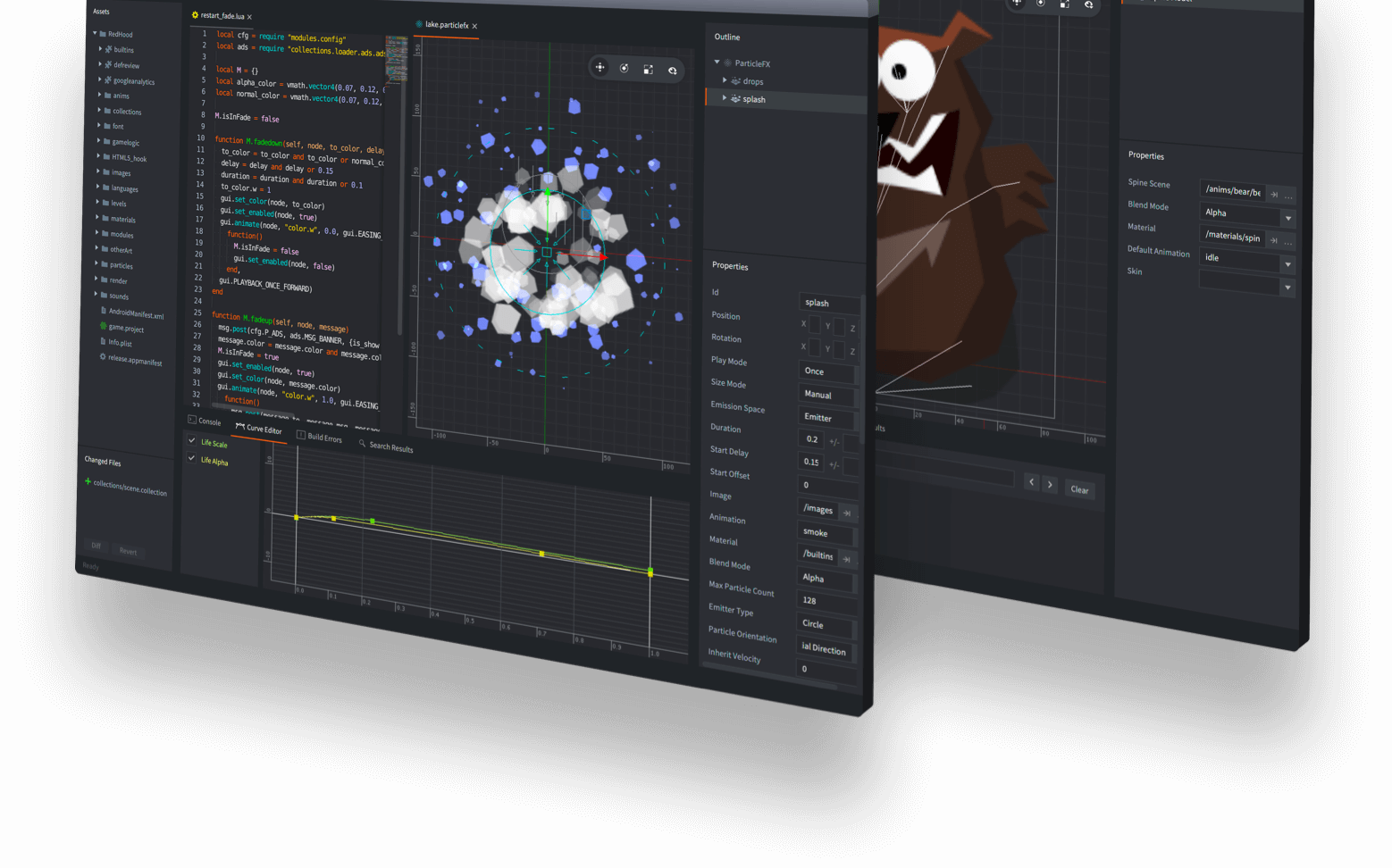This screenshot has width=1392, height=868.
Task: Click browse arrow icon beside /images field
Action: (847, 513)
